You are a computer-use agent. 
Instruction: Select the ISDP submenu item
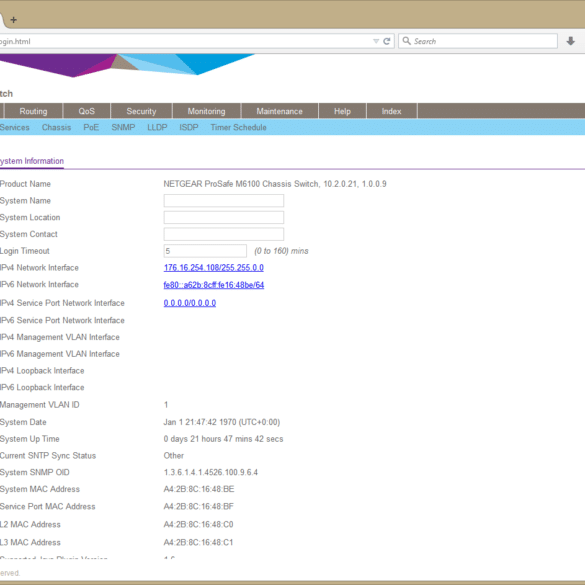[189, 128]
